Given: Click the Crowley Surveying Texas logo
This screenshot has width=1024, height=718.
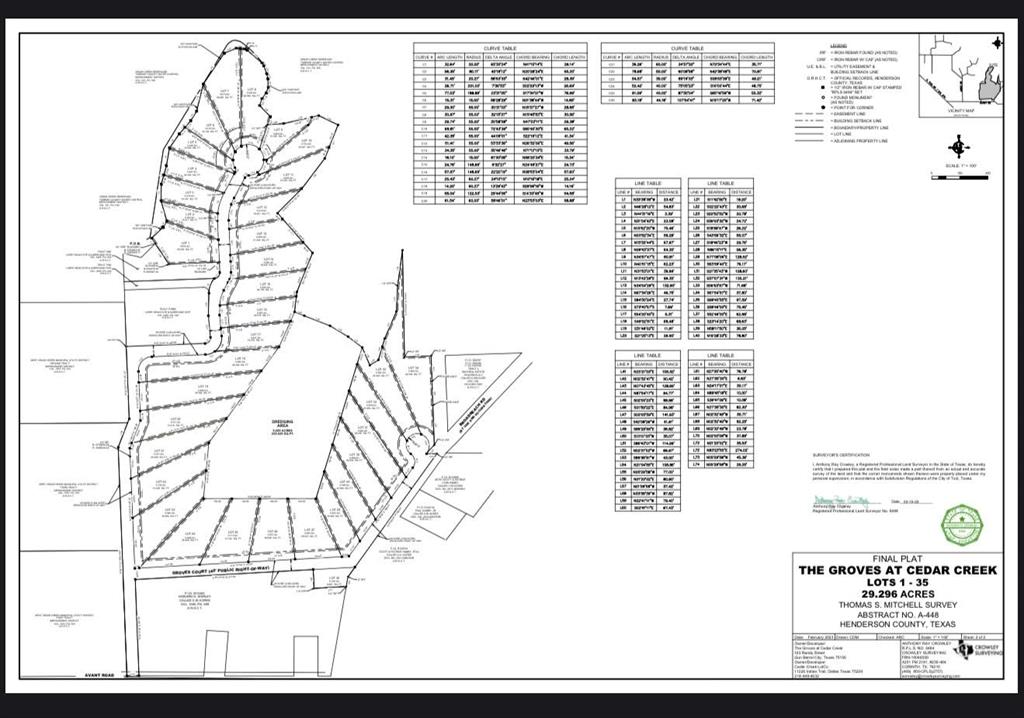Looking at the screenshot, I should point(963,651).
